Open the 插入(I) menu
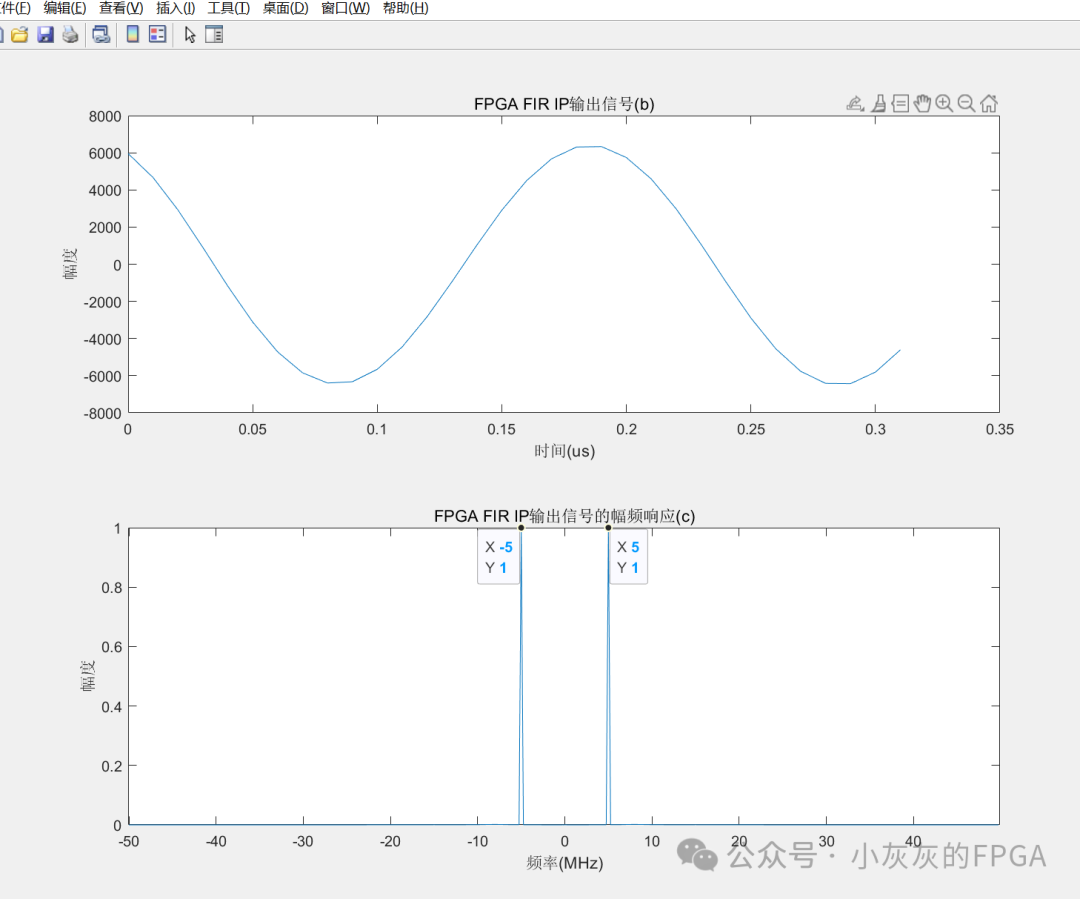Screen dimensions: 1080x899 point(176,8)
